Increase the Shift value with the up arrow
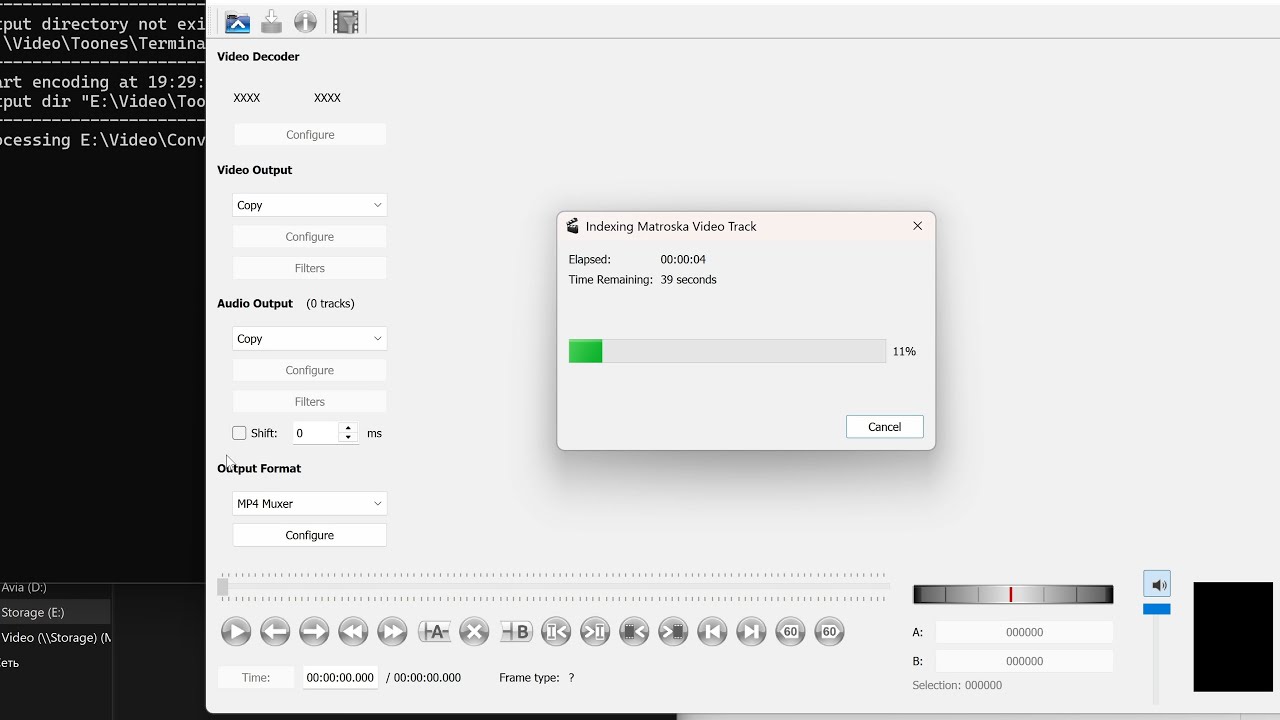The image size is (1280, 720). (x=348, y=428)
